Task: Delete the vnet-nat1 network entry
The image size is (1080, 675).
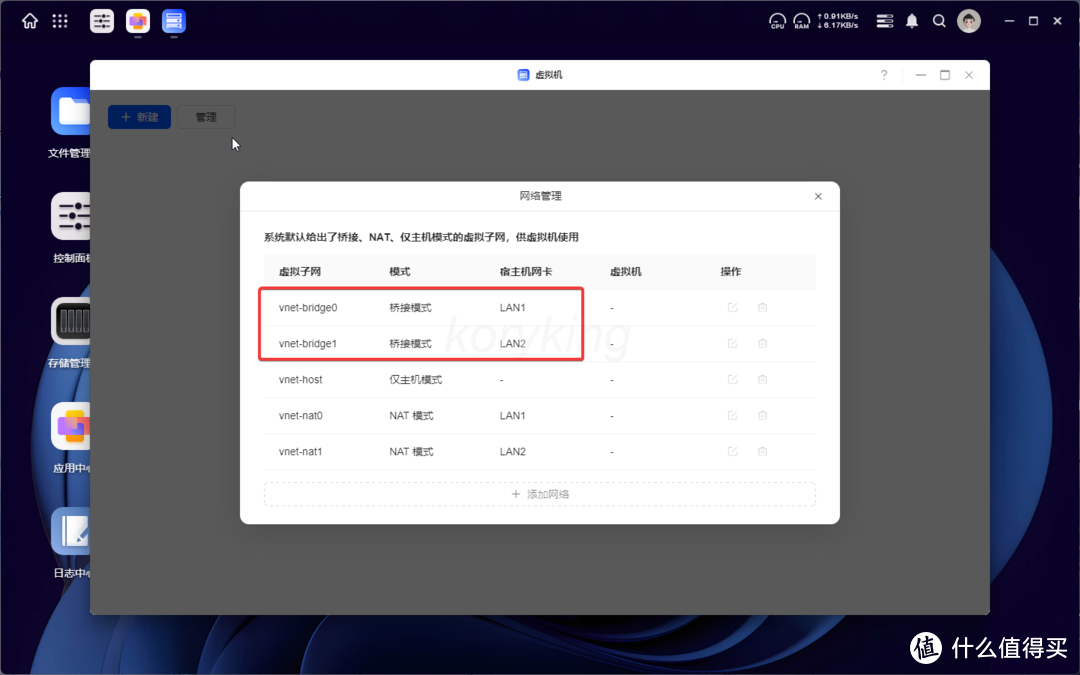Action: pyautogui.click(x=762, y=451)
